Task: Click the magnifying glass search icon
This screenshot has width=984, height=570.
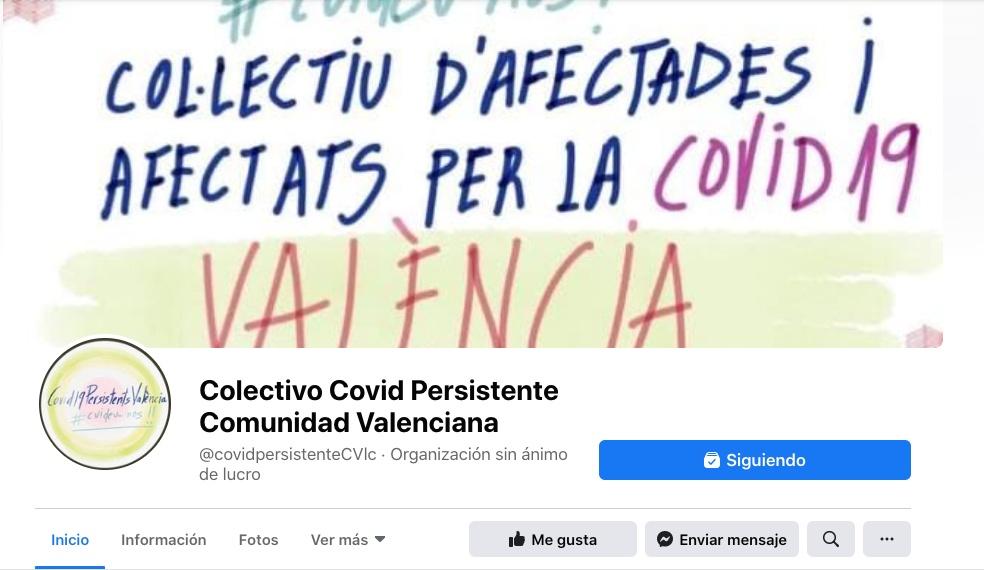Action: tap(830, 539)
